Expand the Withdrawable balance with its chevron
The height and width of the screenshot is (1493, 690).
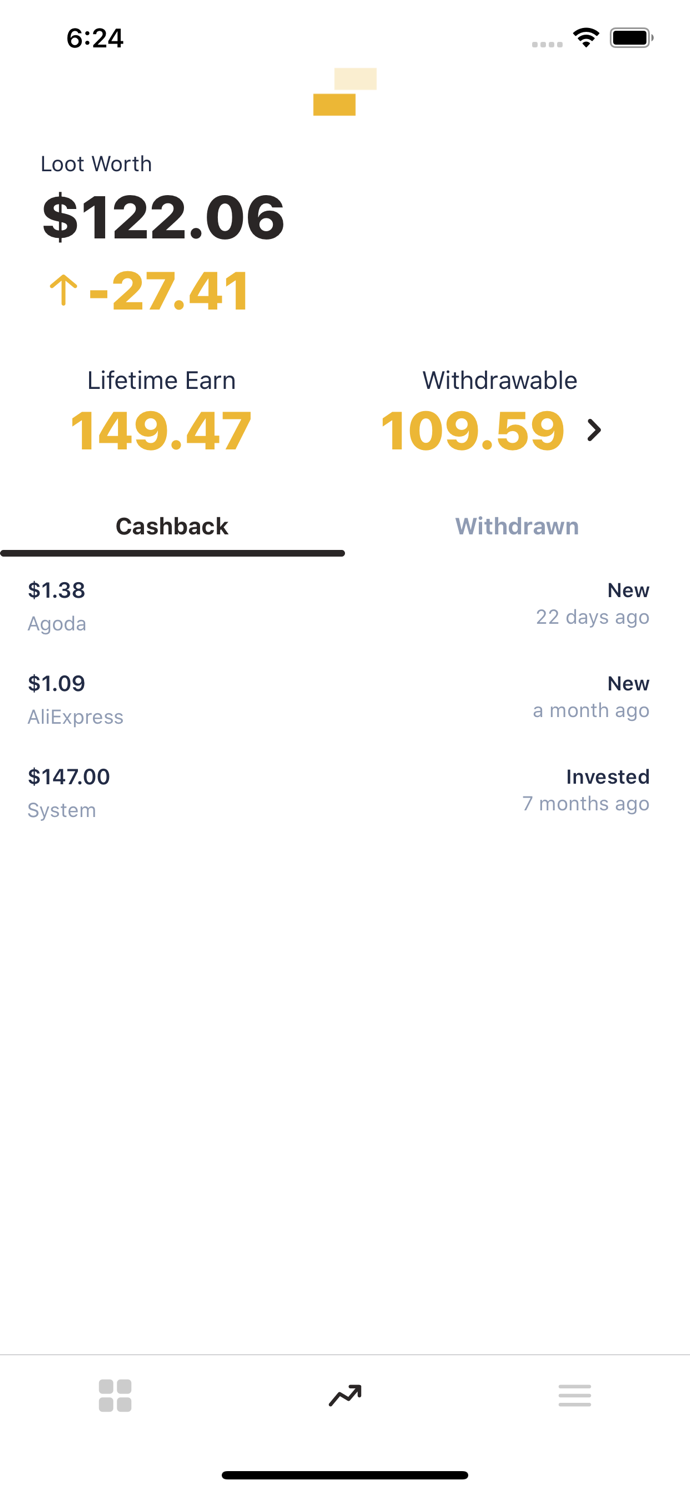click(594, 430)
